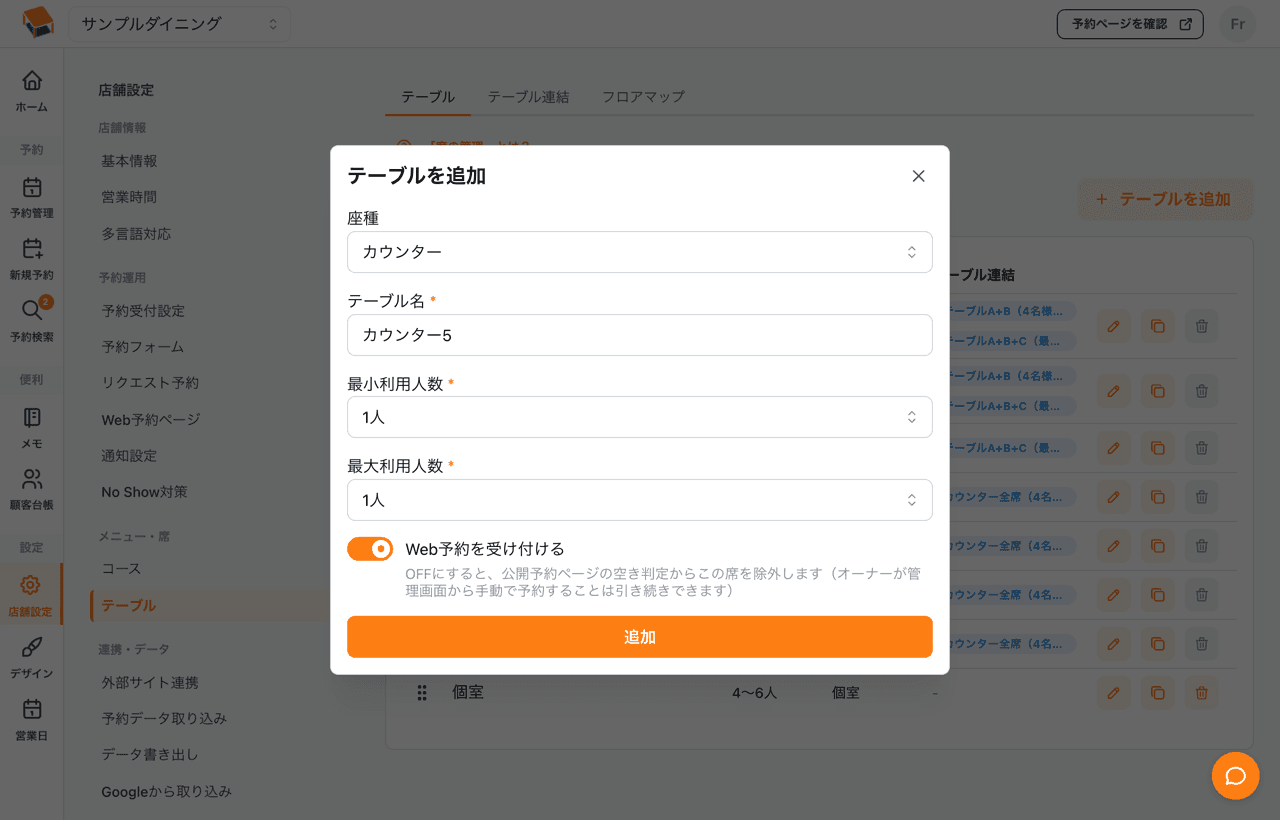This screenshot has width=1280, height=820.
Task: Open 予約検索 magnifier icon
Action: pos(32,311)
